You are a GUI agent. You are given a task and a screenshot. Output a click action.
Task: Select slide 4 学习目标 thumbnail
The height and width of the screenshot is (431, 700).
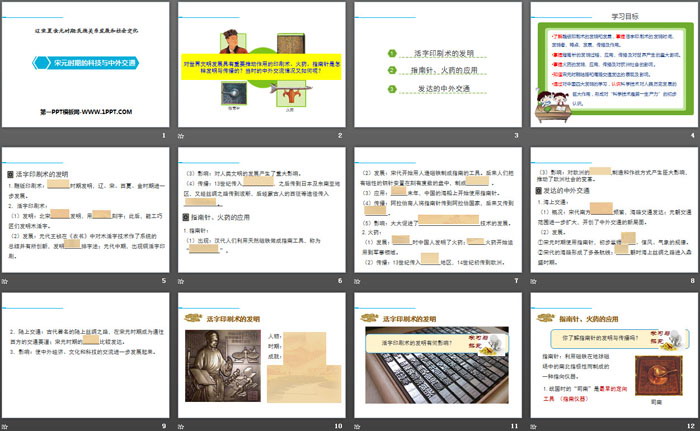tap(614, 65)
